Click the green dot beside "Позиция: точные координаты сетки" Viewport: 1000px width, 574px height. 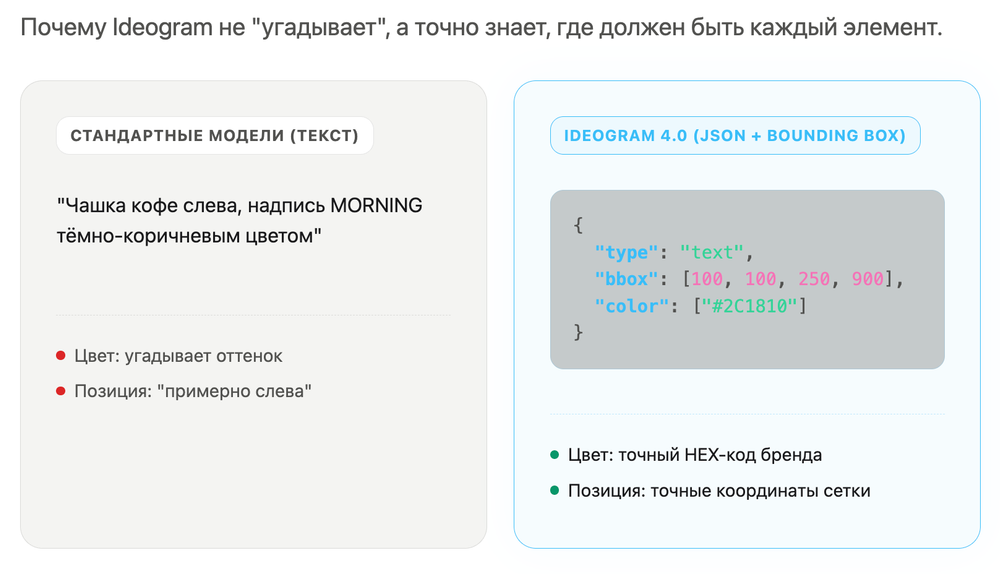tap(554, 490)
